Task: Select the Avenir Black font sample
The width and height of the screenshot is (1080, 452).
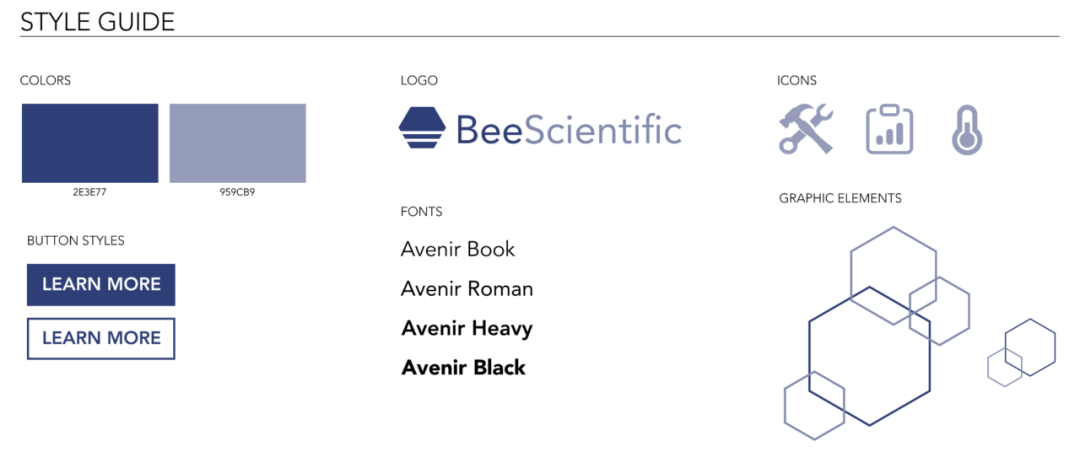Action: click(463, 368)
